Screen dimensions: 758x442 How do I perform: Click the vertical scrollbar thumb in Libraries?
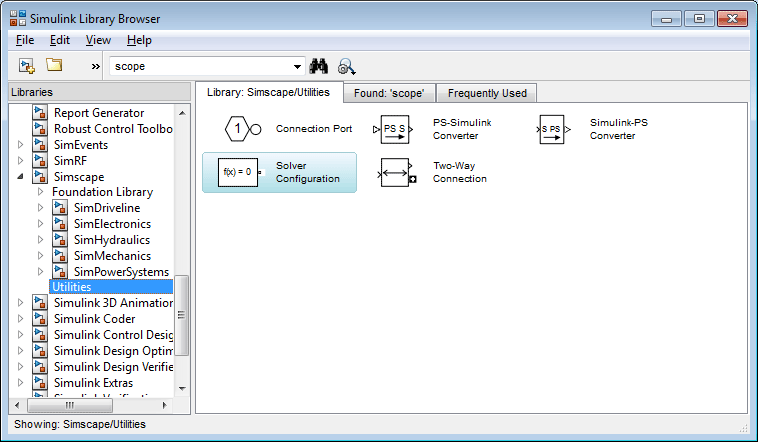(x=181, y=315)
